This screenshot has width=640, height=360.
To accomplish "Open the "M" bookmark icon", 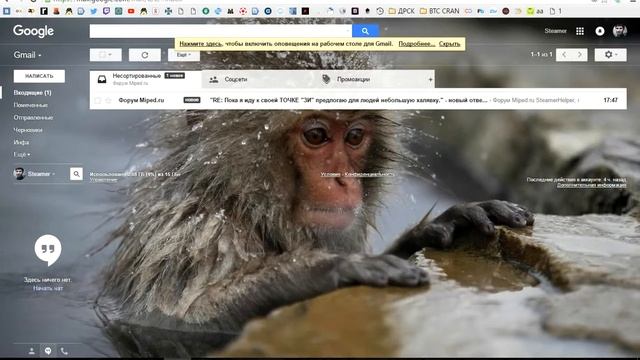I will (x=231, y=11).
